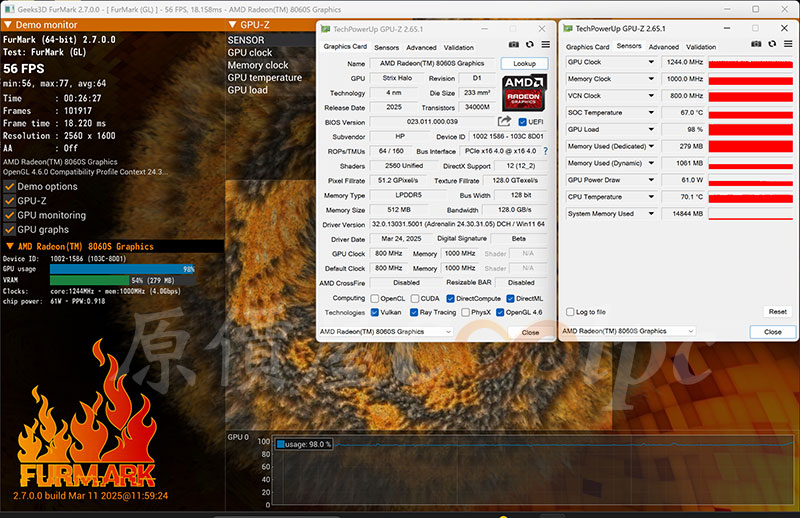
Task: Click the Bus Interface question mark icon
Action: 545,150
